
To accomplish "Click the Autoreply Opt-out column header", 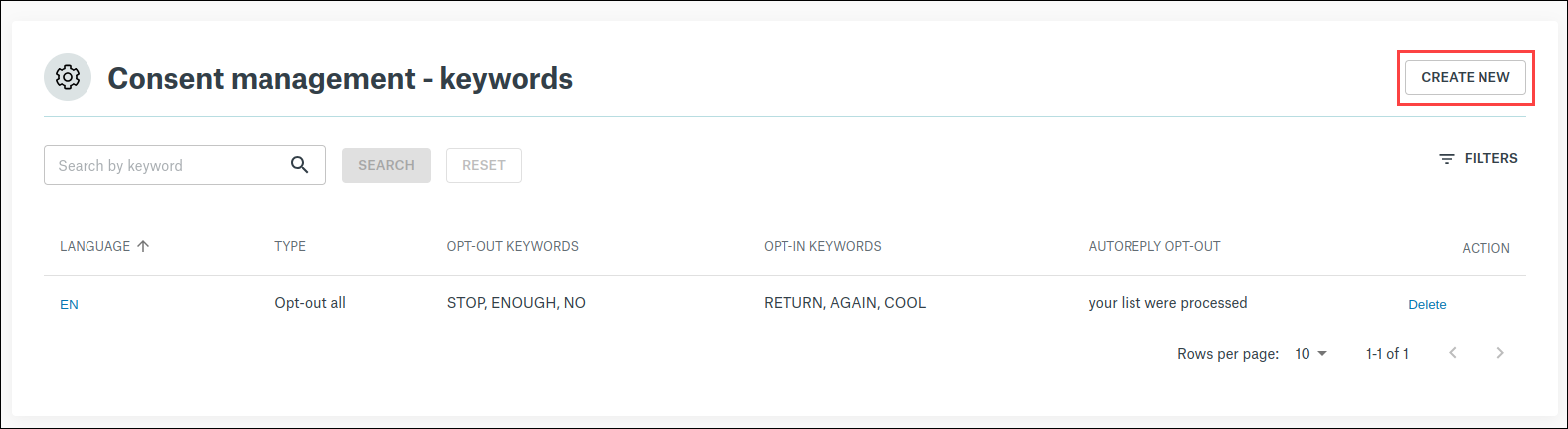I will pos(1153,246).
